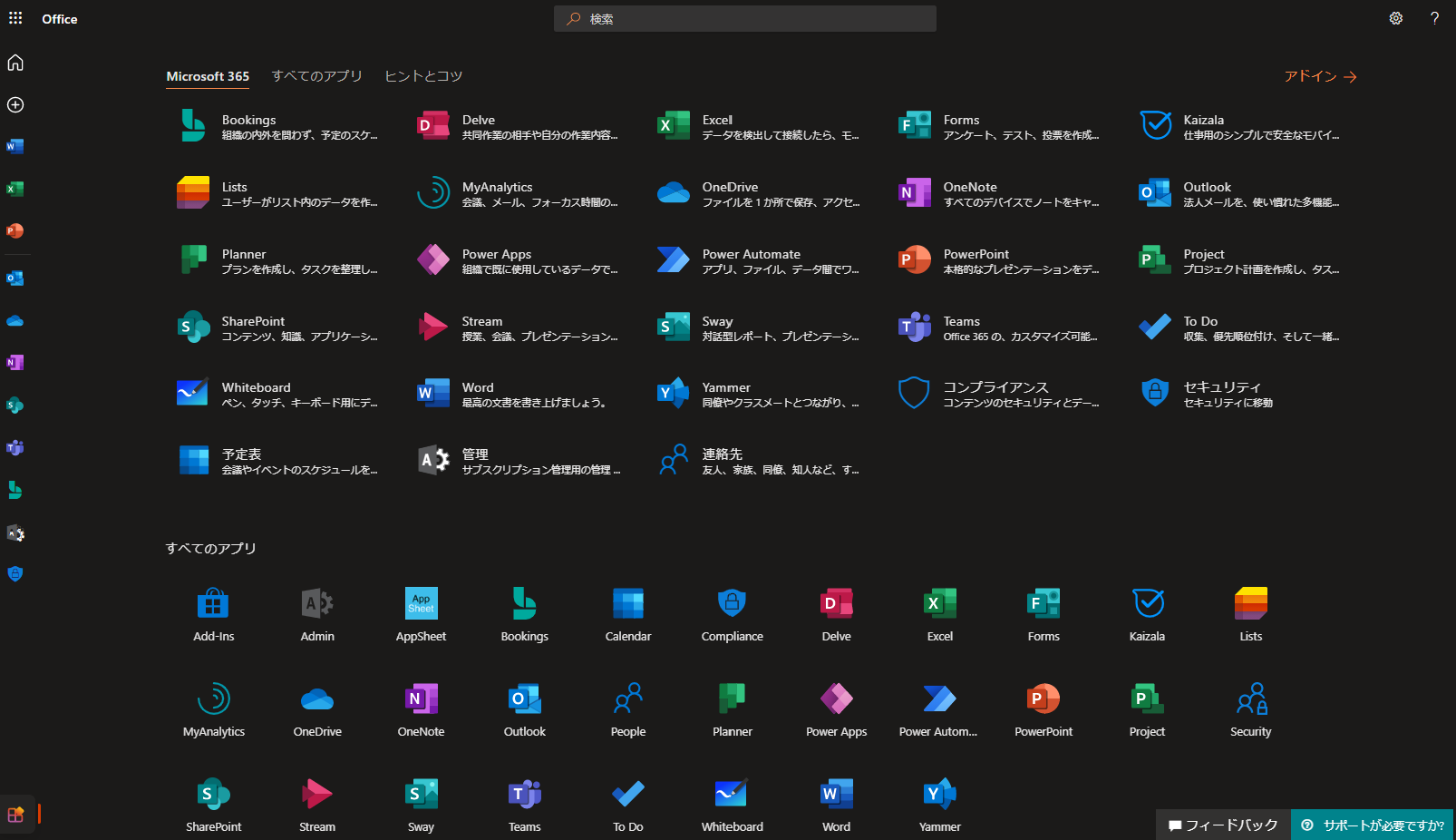1456x840 pixels.
Task: Open Project in Microsoft 365 list
Action: point(1240,260)
